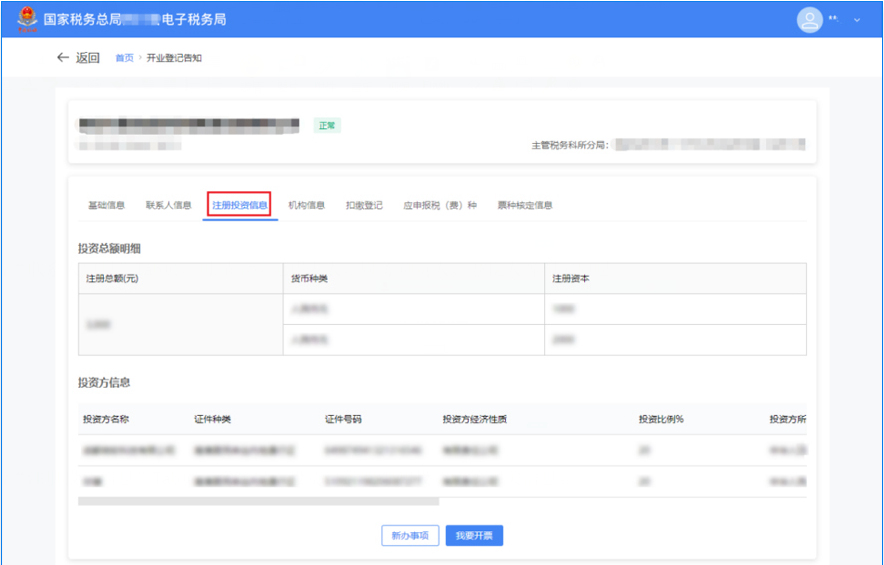Viewport: 884px width, 565px height.
Task: Go to 首页 via breadcrumb link
Action: [x=124, y=58]
